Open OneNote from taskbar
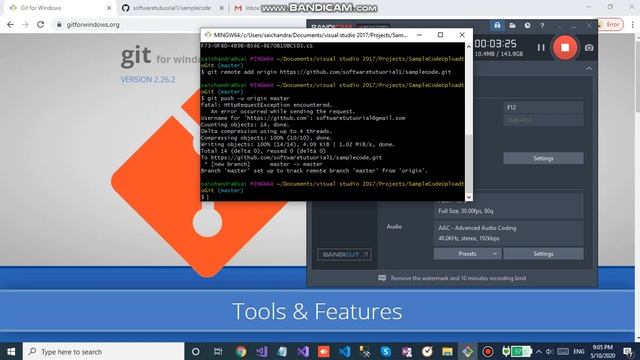This screenshot has width=640, height=360. click(406, 351)
